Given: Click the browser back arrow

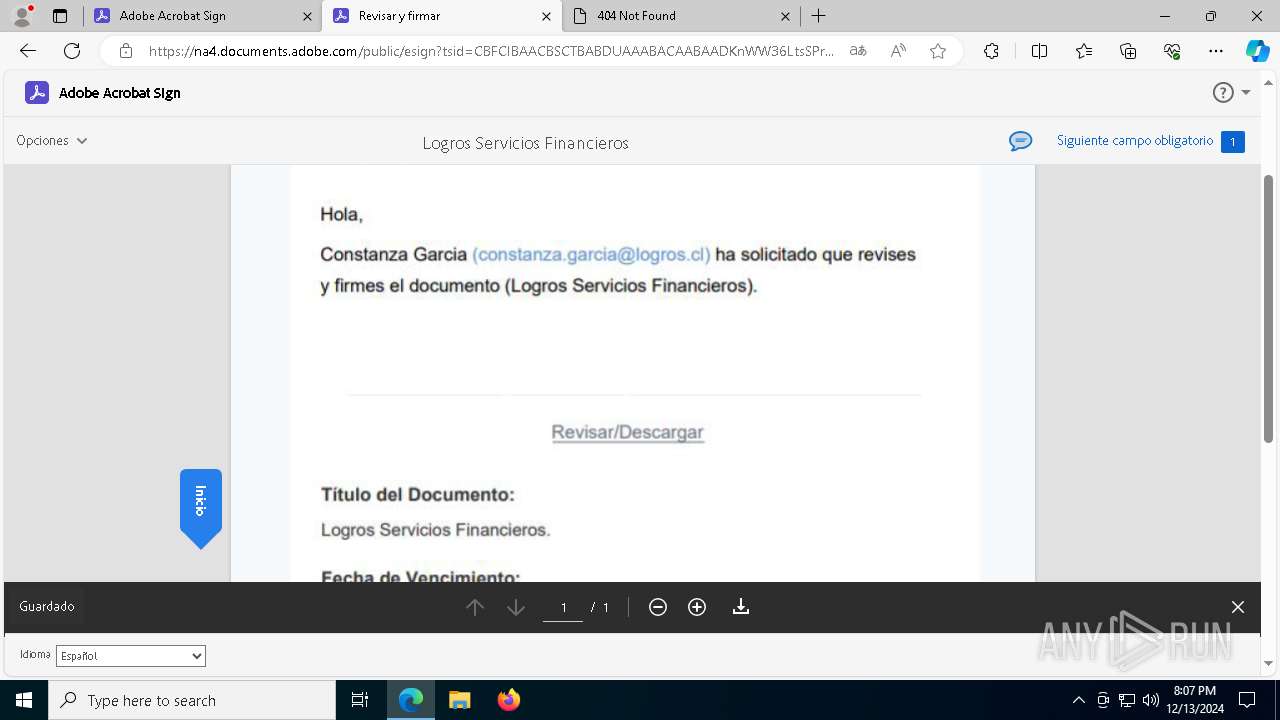Looking at the screenshot, I should [x=28, y=51].
